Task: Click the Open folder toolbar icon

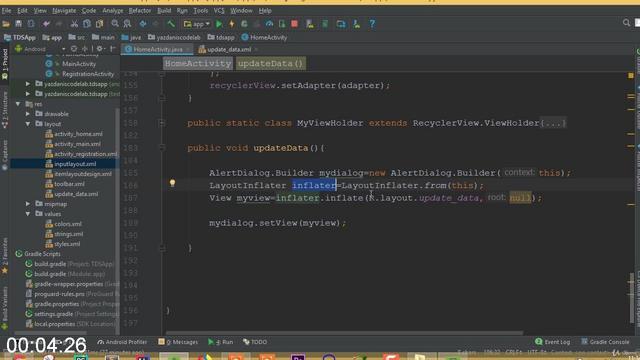Action: [6, 24]
